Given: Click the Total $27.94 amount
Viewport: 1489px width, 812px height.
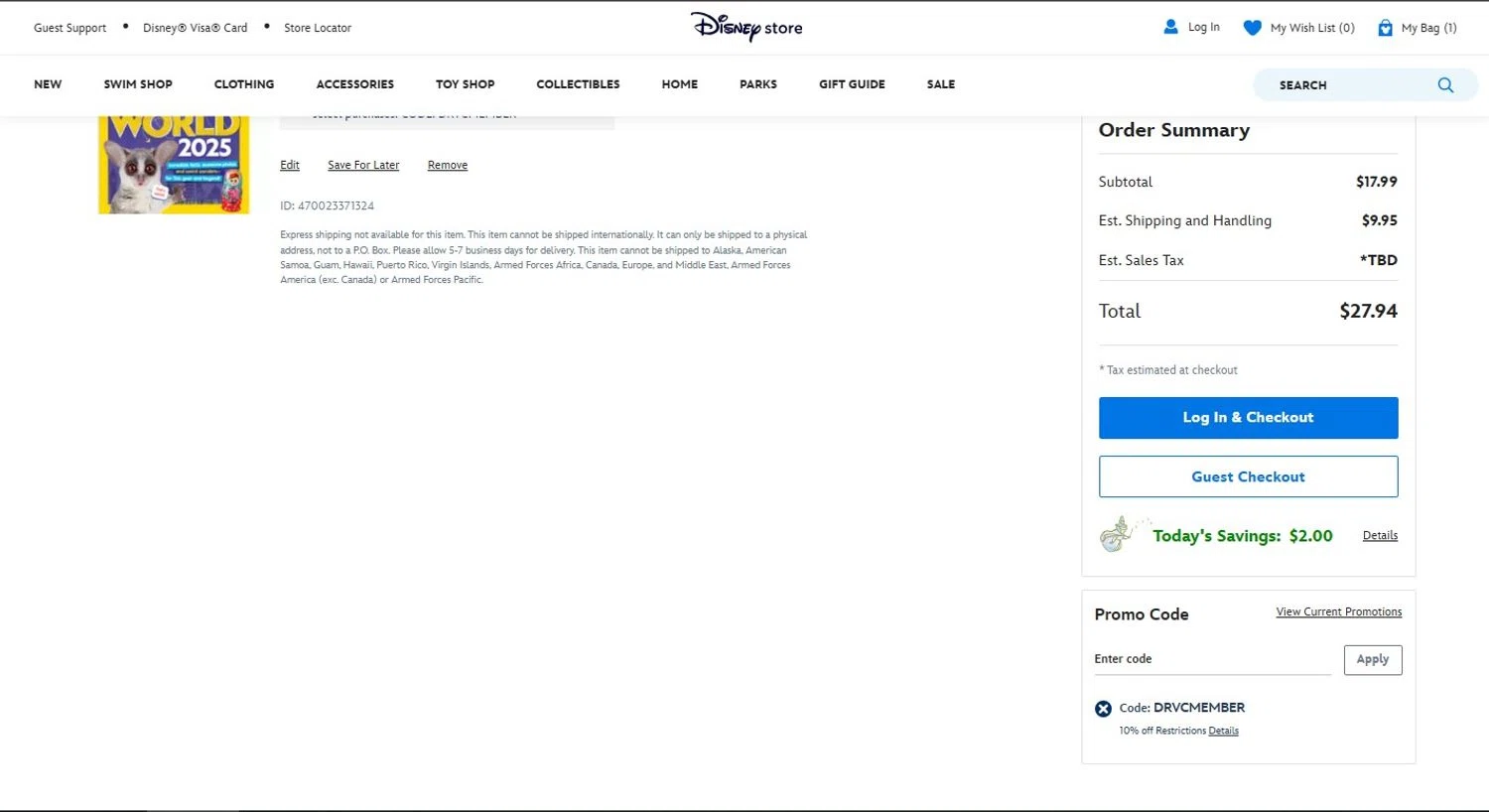Looking at the screenshot, I should click(1368, 311).
